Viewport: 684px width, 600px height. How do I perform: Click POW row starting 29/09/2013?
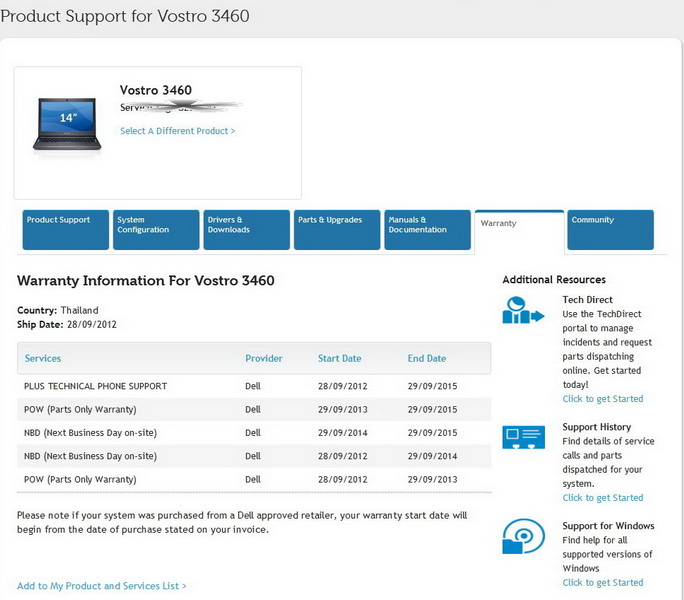[x=254, y=409]
